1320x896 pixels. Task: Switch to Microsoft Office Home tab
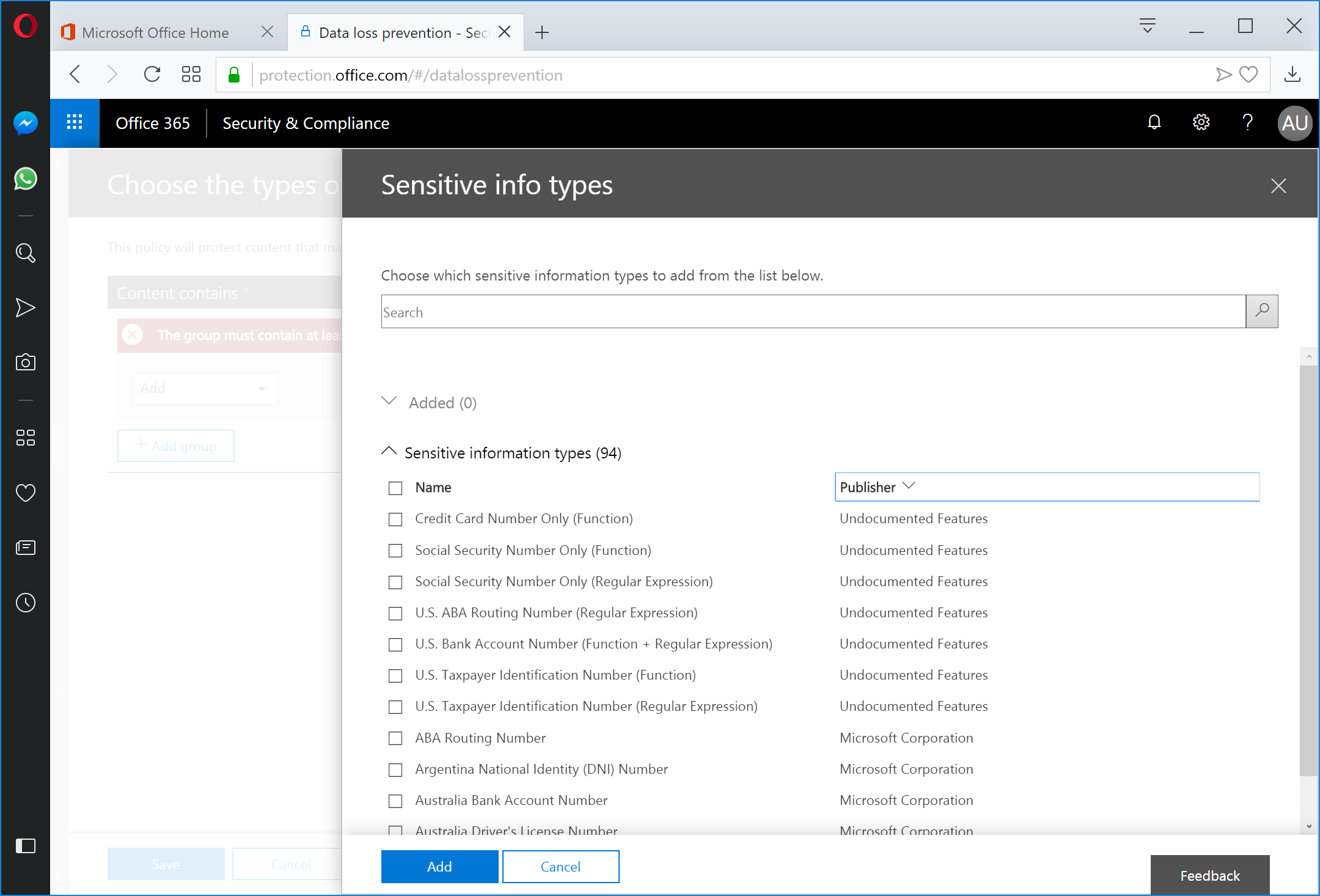pos(156,32)
